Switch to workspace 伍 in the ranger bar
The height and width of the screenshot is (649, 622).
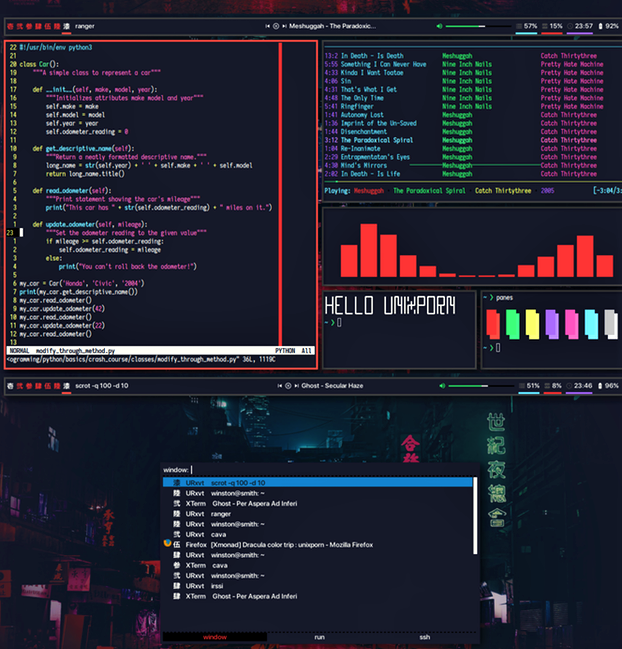48,26
